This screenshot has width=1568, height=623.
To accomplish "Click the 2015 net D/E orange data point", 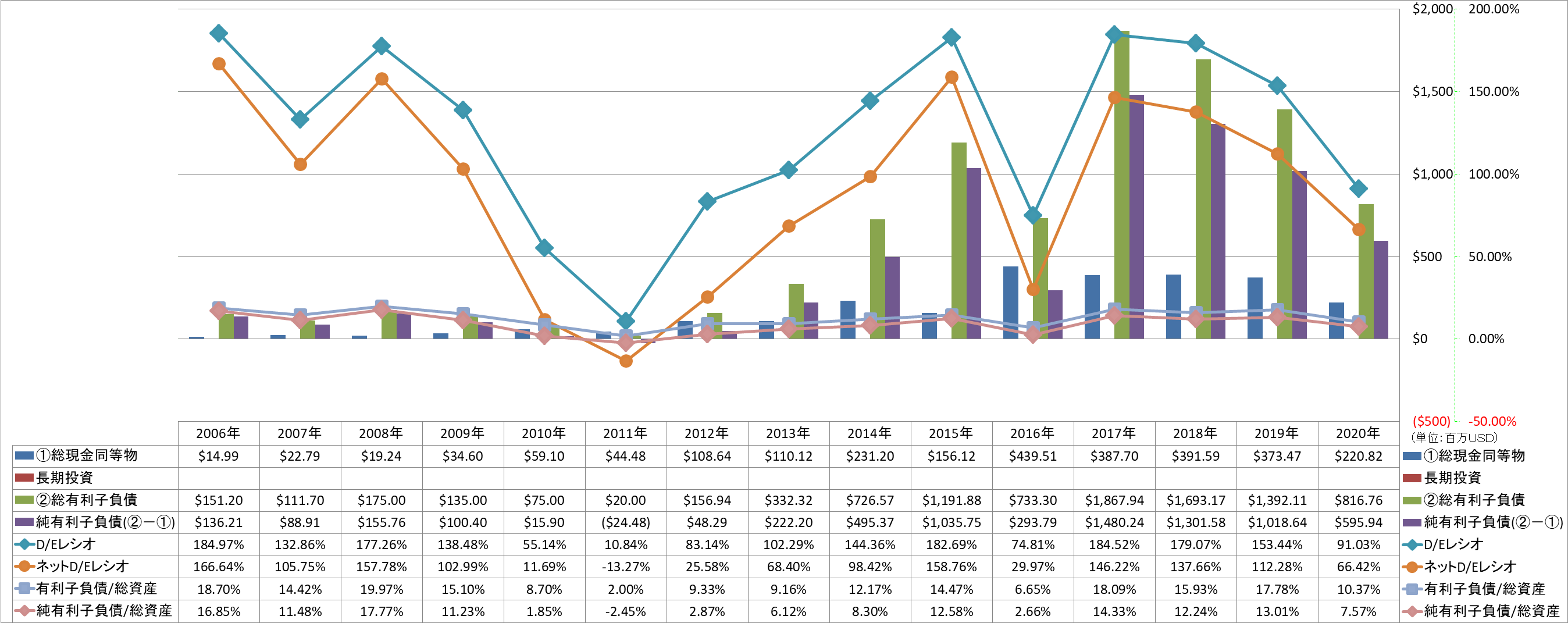I will [x=952, y=77].
